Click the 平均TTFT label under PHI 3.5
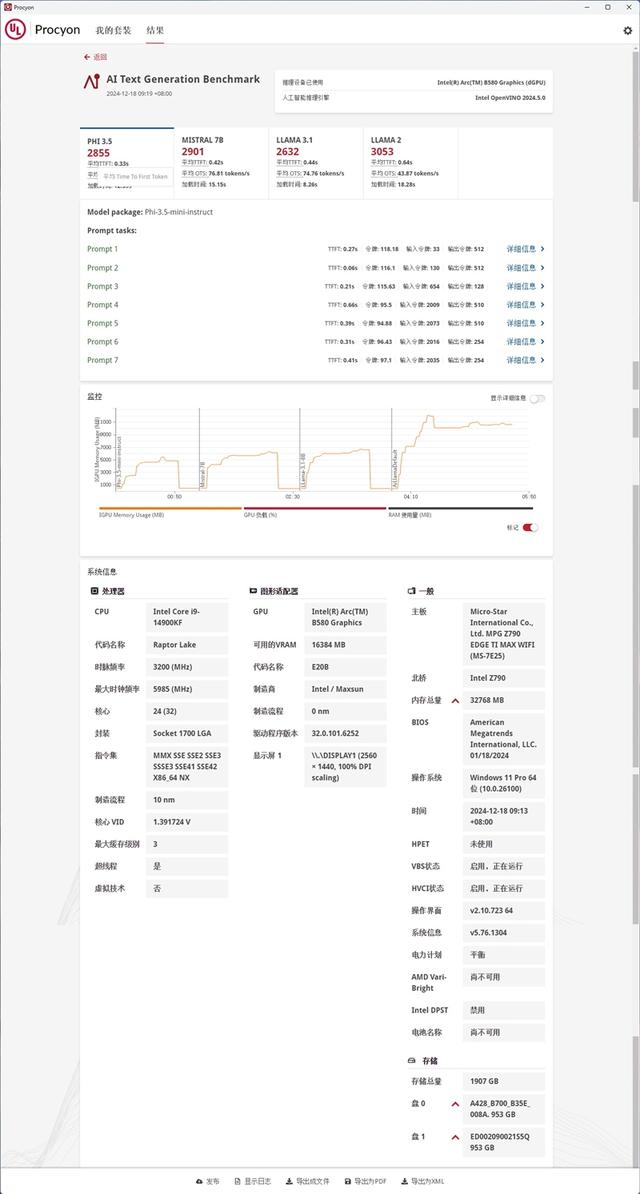 coord(100,163)
